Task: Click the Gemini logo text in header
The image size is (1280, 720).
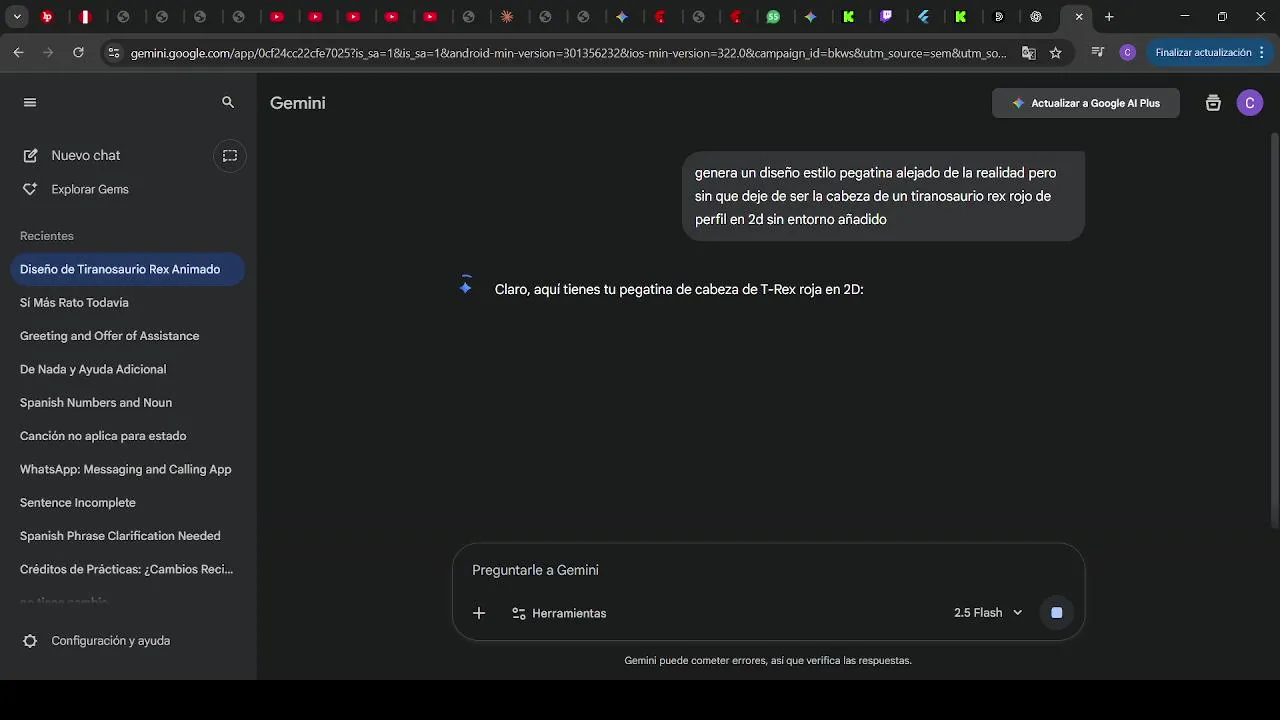Action: [298, 103]
